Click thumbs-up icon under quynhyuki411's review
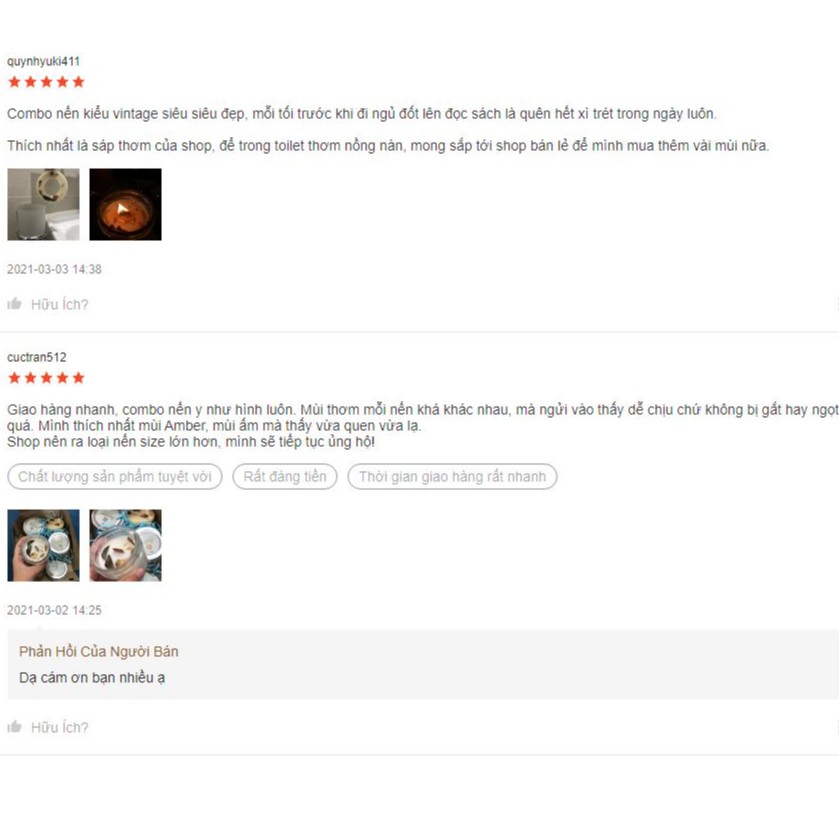 click(x=14, y=304)
